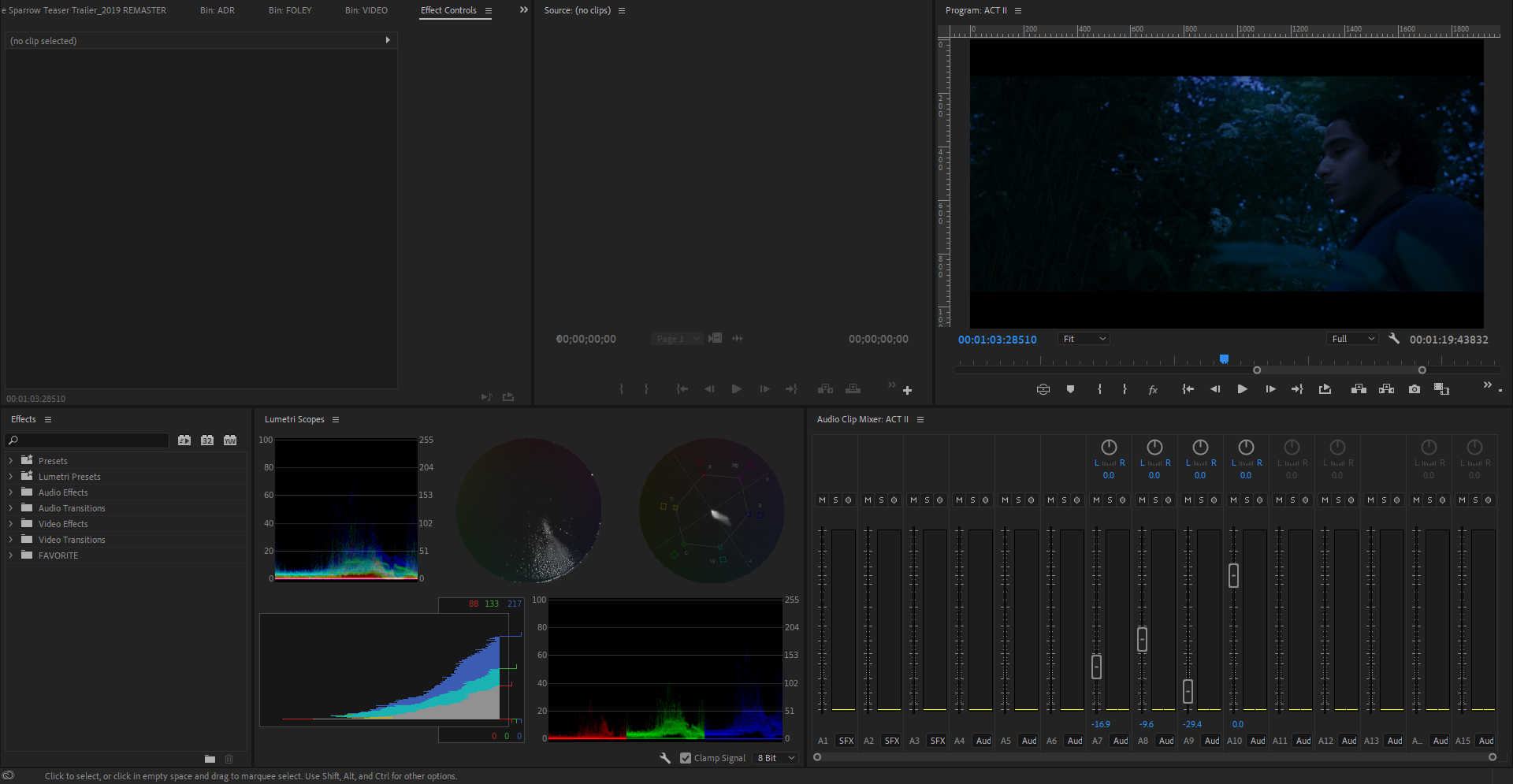Solo track A15 in Audio Clip Mixer
This screenshot has height=784, width=1513.
(x=1475, y=500)
